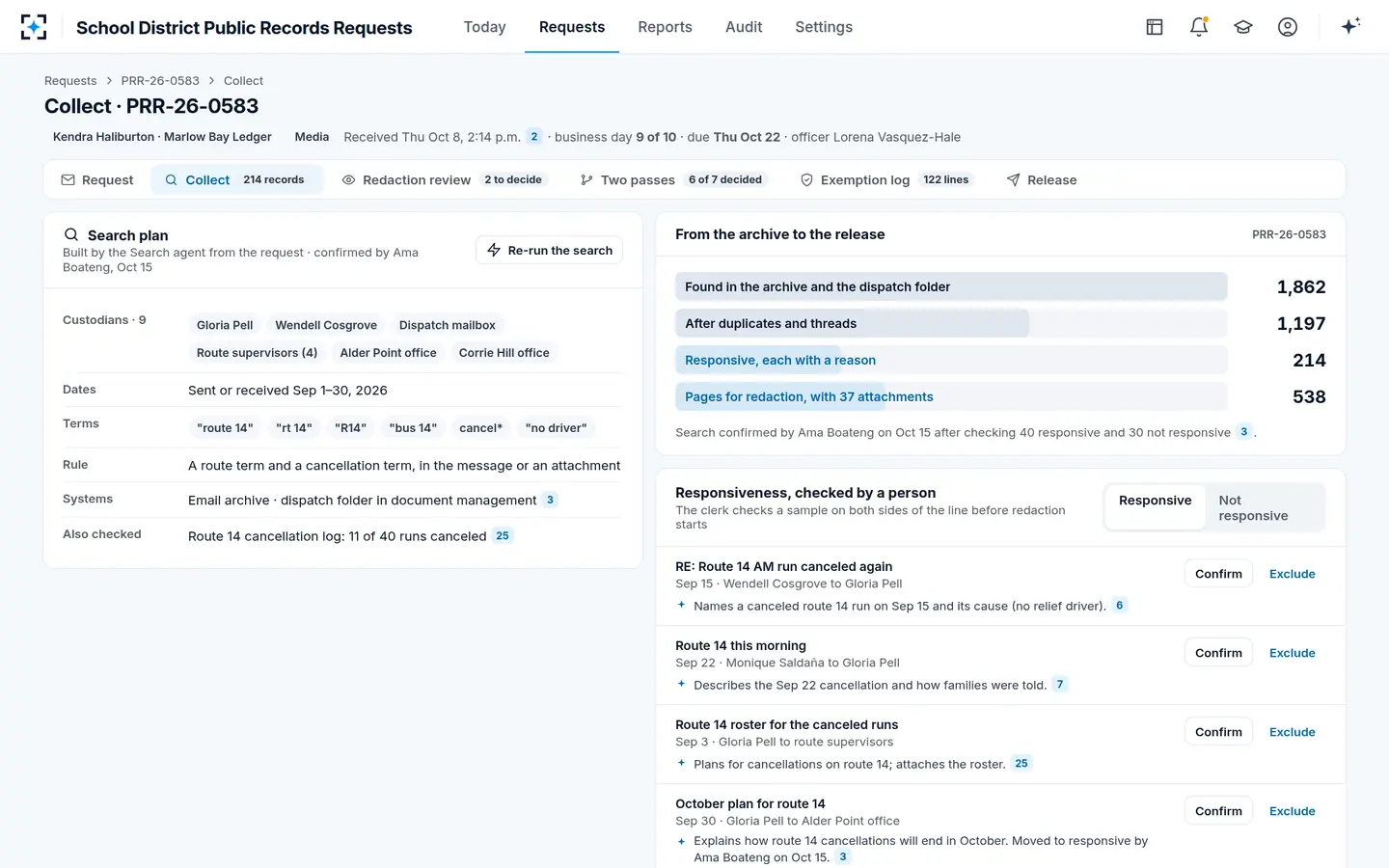The width and height of the screenshot is (1389, 868).
Task: Click the PRR-26-0583 breadcrumb
Action: (160, 81)
